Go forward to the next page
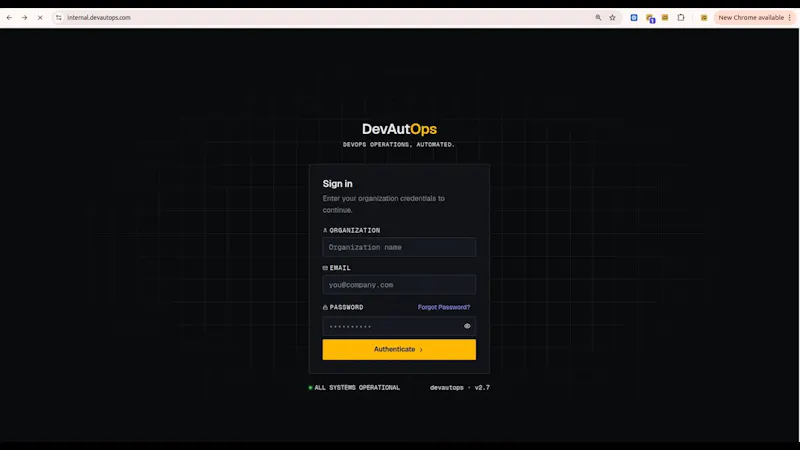 [x=24, y=17]
